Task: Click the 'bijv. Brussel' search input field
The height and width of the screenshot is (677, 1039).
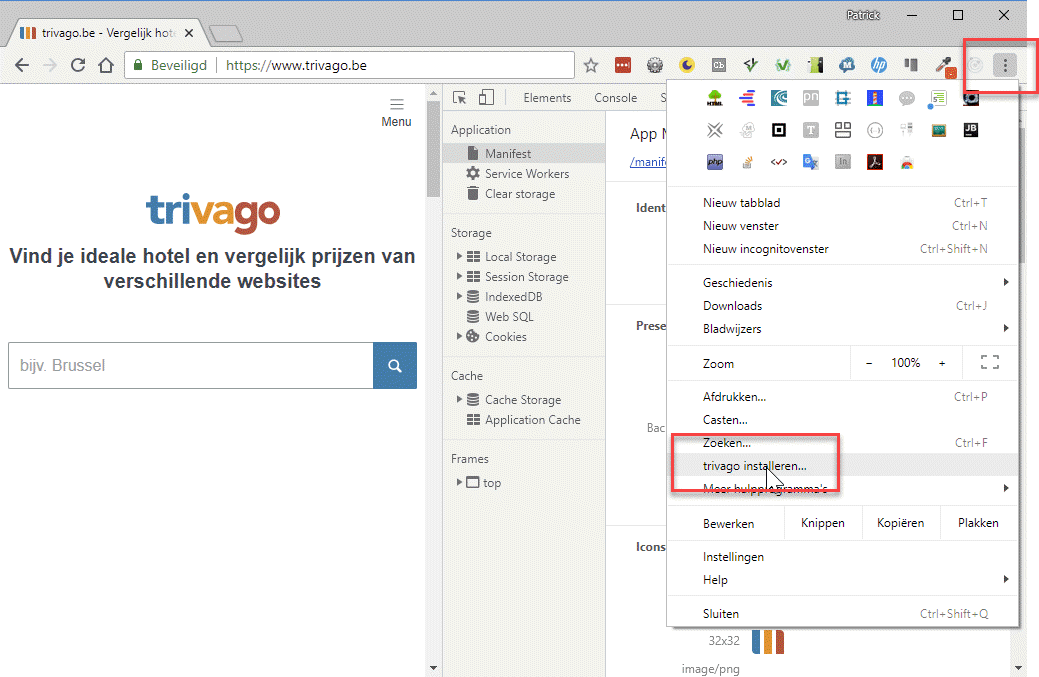Action: pyautogui.click(x=190, y=366)
